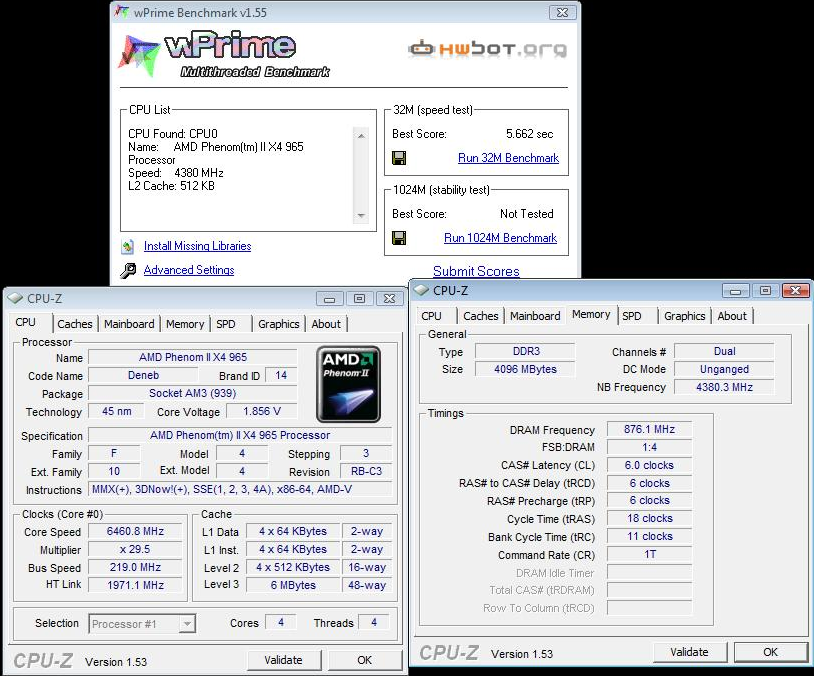Click the wPrime Benchmark title bar icon
The width and height of the screenshot is (814, 676).
(122, 13)
